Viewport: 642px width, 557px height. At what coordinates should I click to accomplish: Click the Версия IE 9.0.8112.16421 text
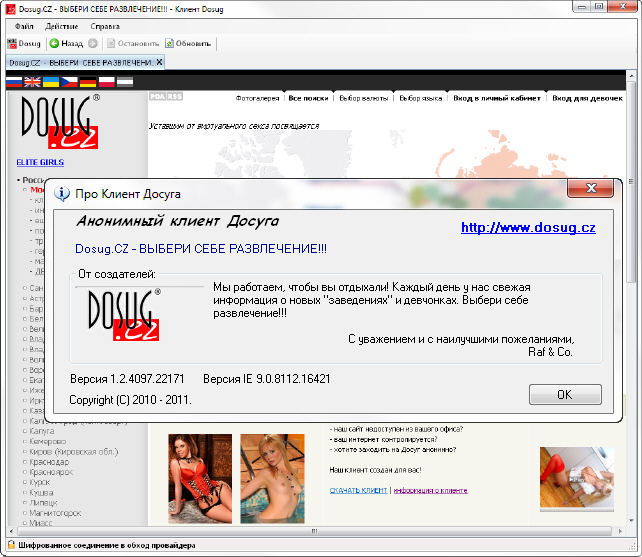(x=267, y=379)
